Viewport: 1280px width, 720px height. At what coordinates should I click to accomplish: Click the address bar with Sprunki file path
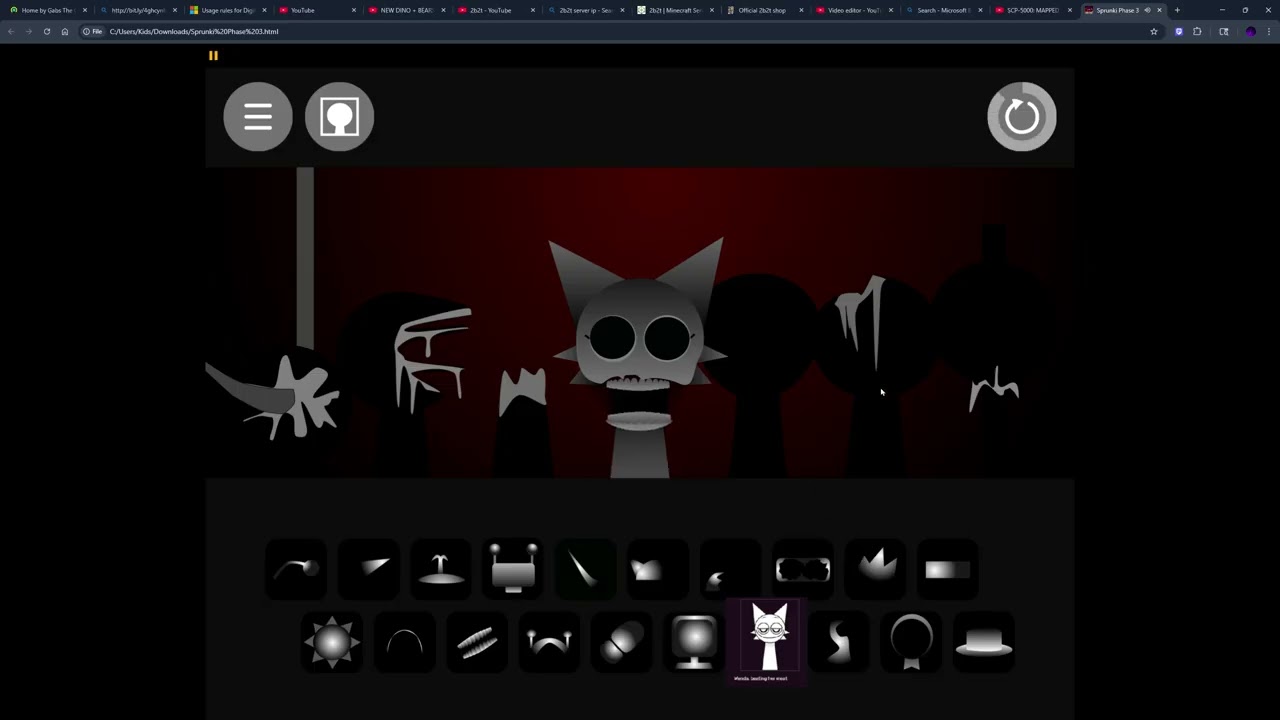tap(620, 31)
